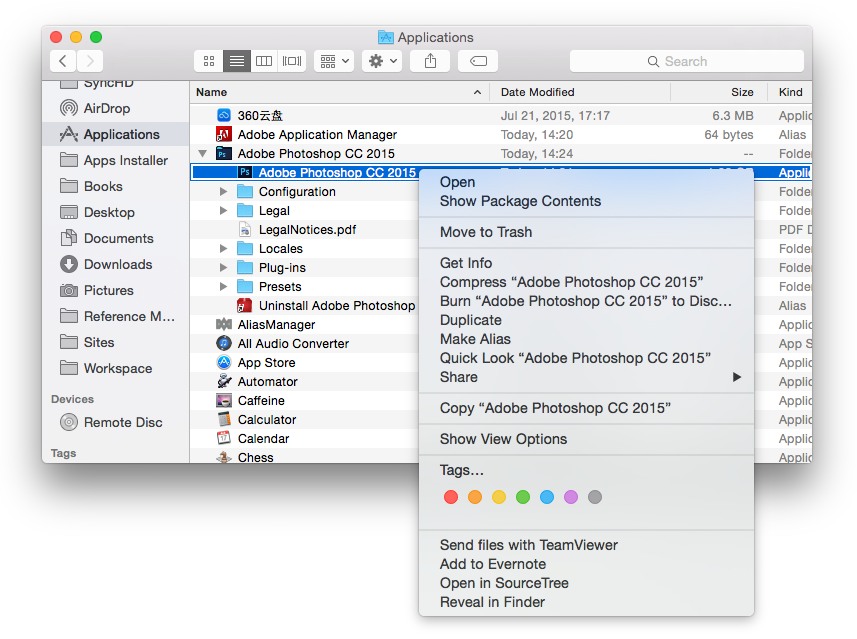Collapse the Adobe Photoshop CC 2015 folder
Screen dimensions: 857x639
[203, 154]
